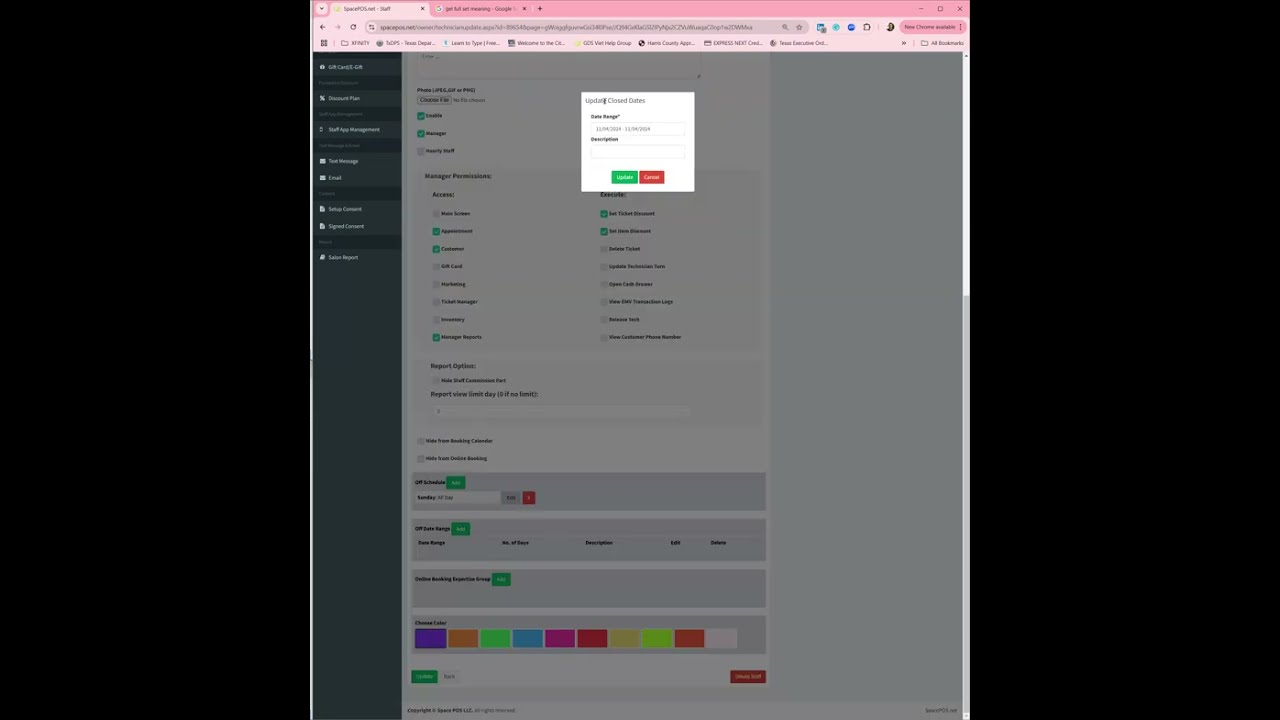Check Hide from Booking Calendar checkbox
Image resolution: width=1280 pixels, height=720 pixels.
(421, 441)
